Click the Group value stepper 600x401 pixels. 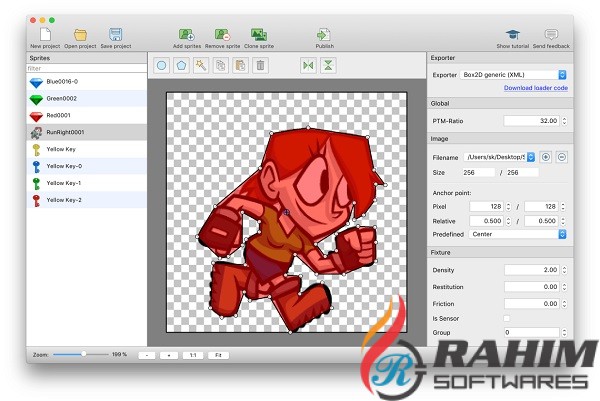click(x=564, y=333)
